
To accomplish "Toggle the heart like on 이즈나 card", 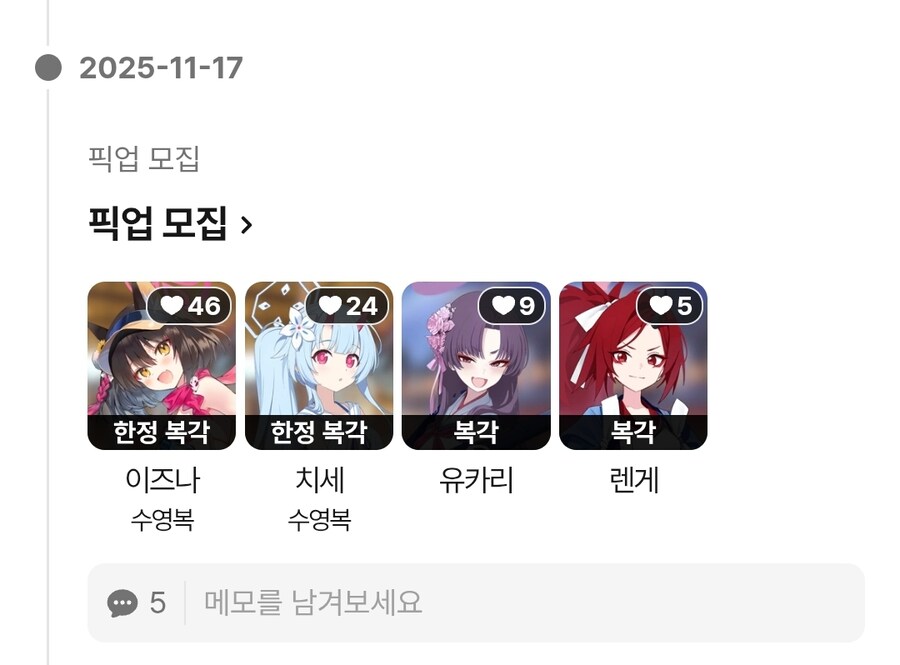I will pos(189,306).
